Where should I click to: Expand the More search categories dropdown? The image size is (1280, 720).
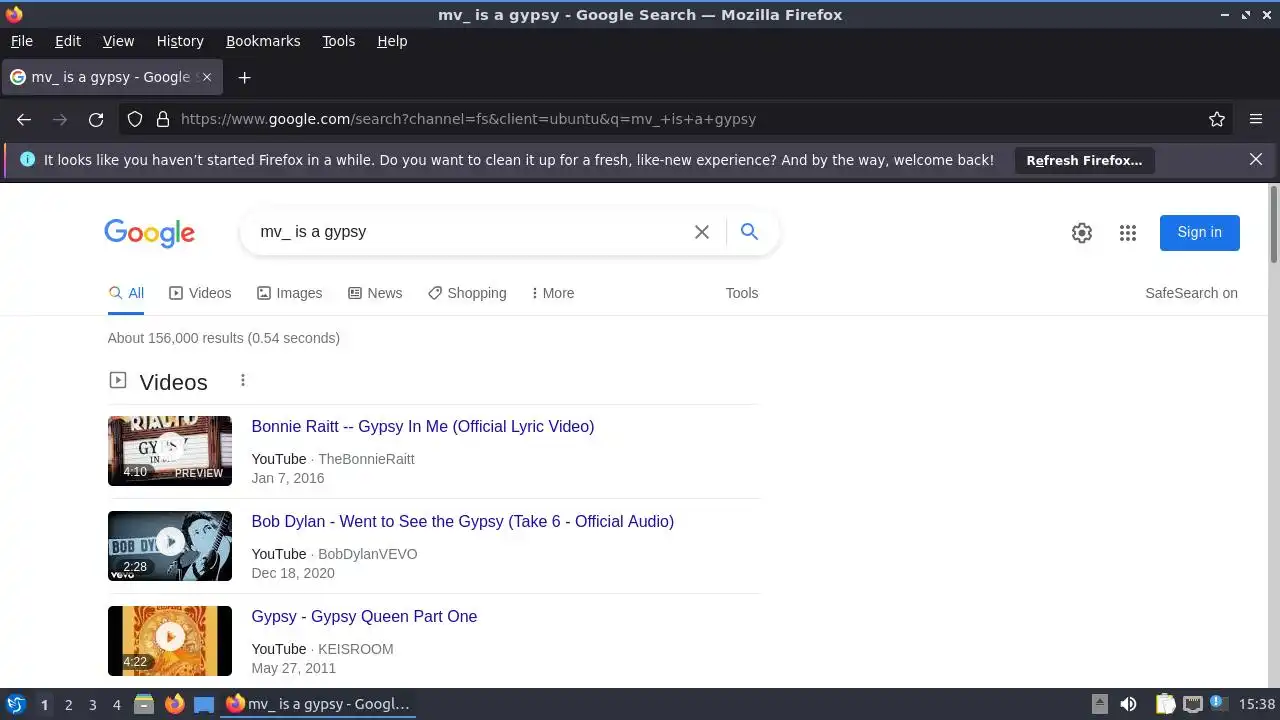(x=553, y=293)
